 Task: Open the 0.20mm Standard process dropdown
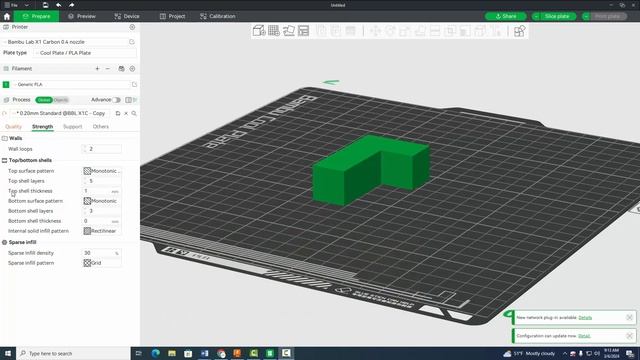pyautogui.click(x=60, y=113)
